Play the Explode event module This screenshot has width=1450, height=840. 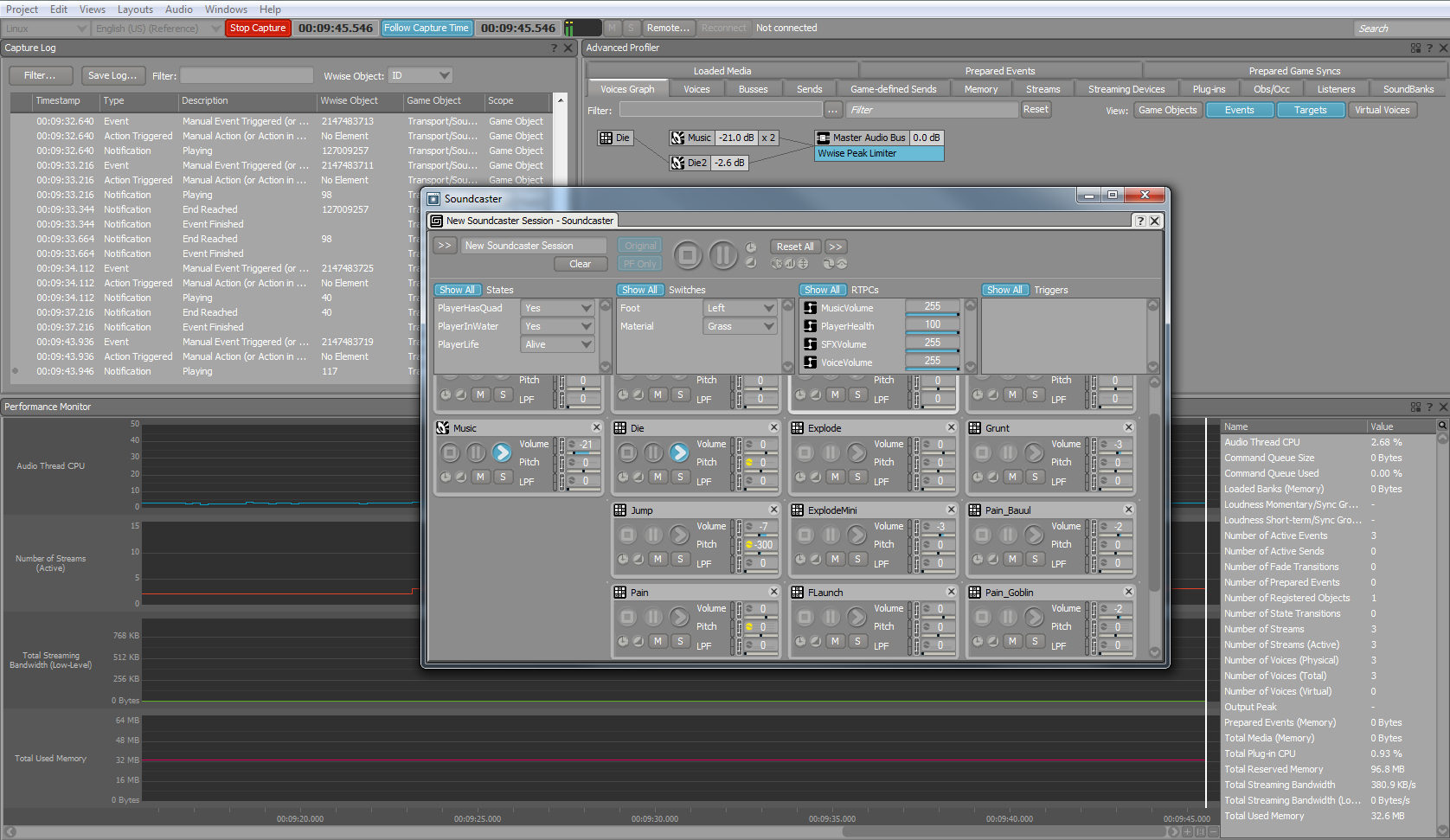point(857,452)
